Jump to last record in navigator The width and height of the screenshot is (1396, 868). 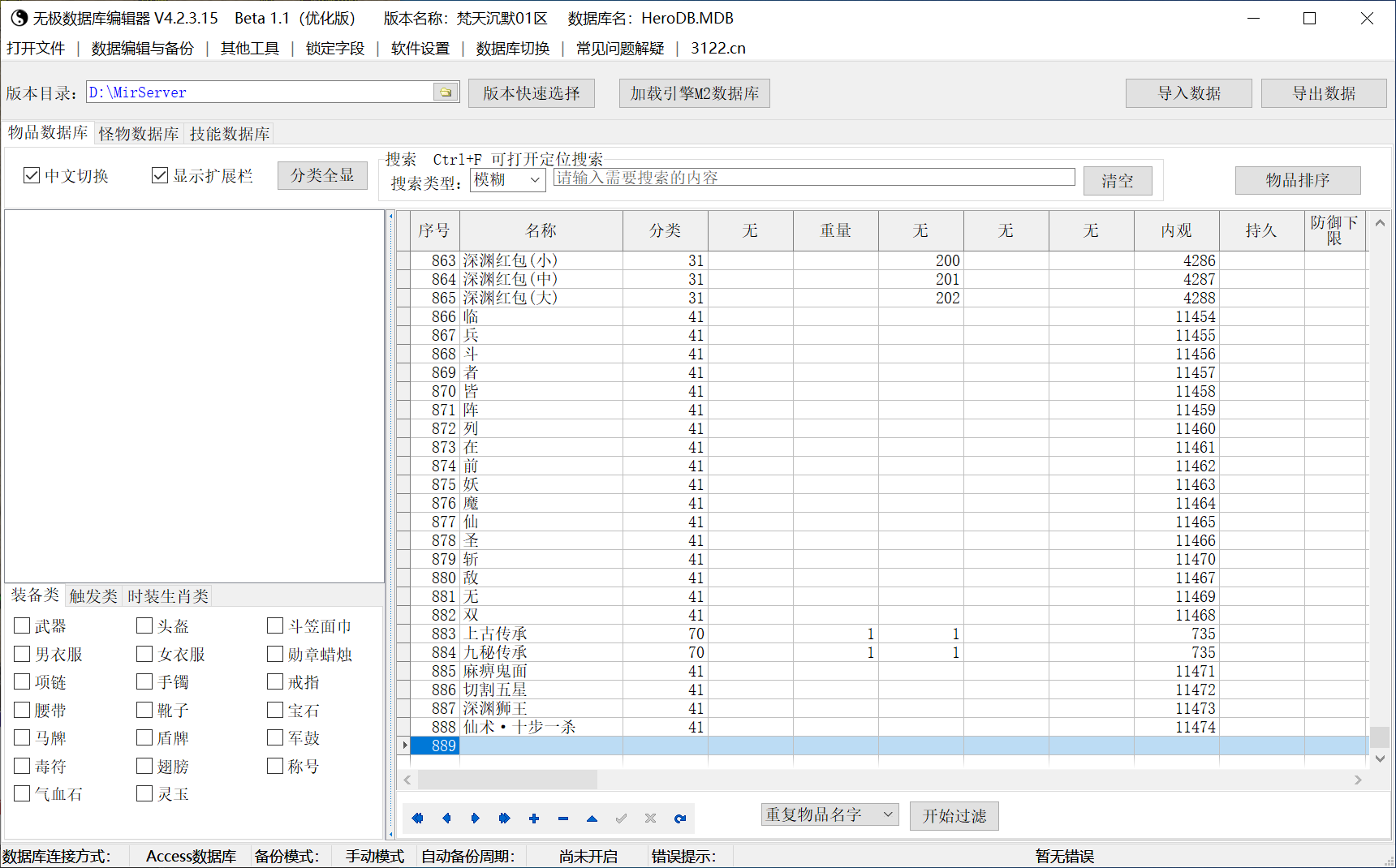[x=505, y=819]
